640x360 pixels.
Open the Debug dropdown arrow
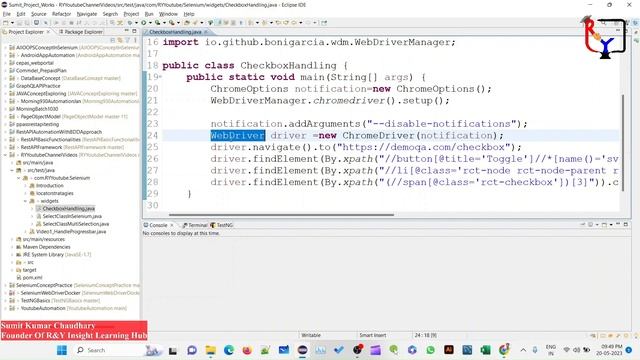136,23
